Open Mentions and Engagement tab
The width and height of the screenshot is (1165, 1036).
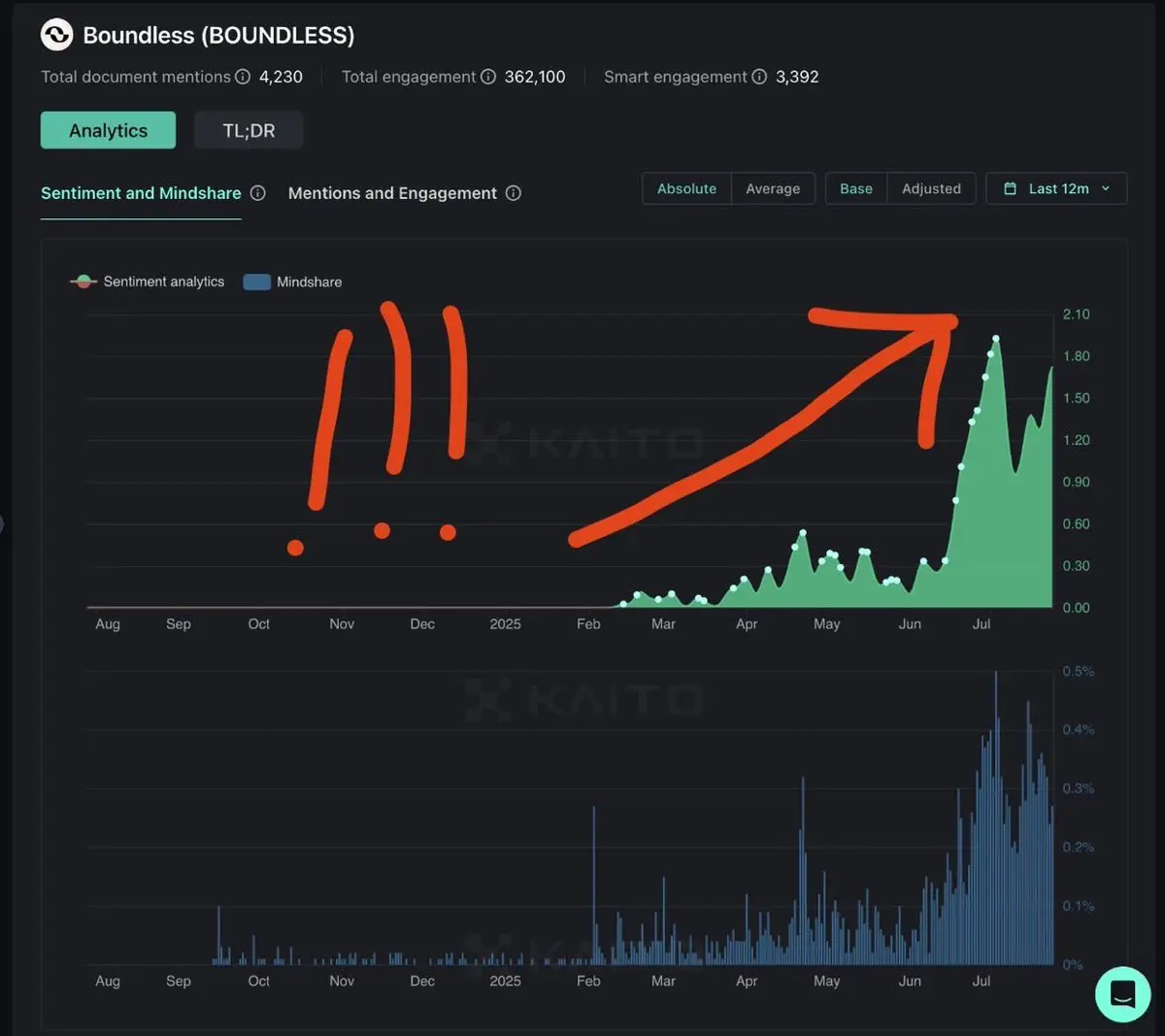click(x=392, y=193)
